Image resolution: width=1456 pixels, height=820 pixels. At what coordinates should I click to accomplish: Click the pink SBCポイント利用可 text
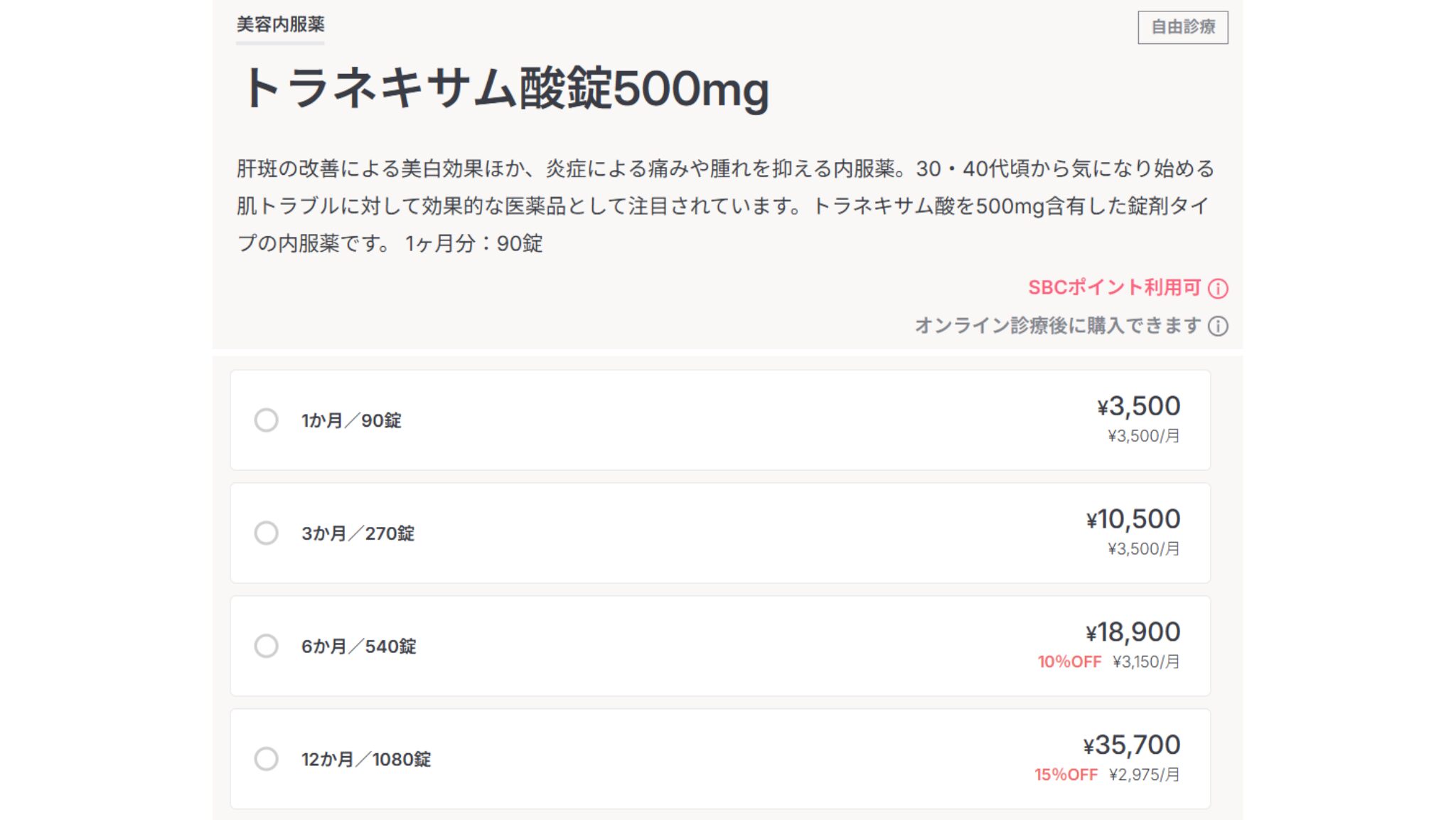1114,288
